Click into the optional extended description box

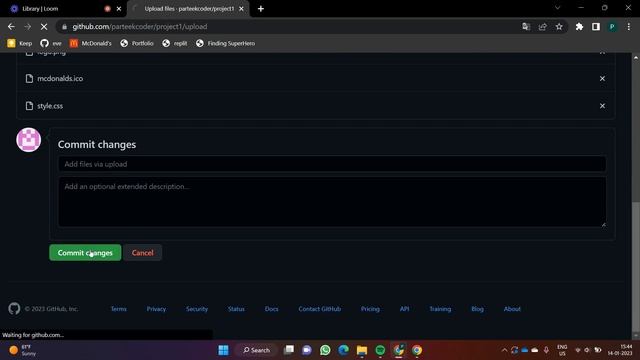click(332, 202)
